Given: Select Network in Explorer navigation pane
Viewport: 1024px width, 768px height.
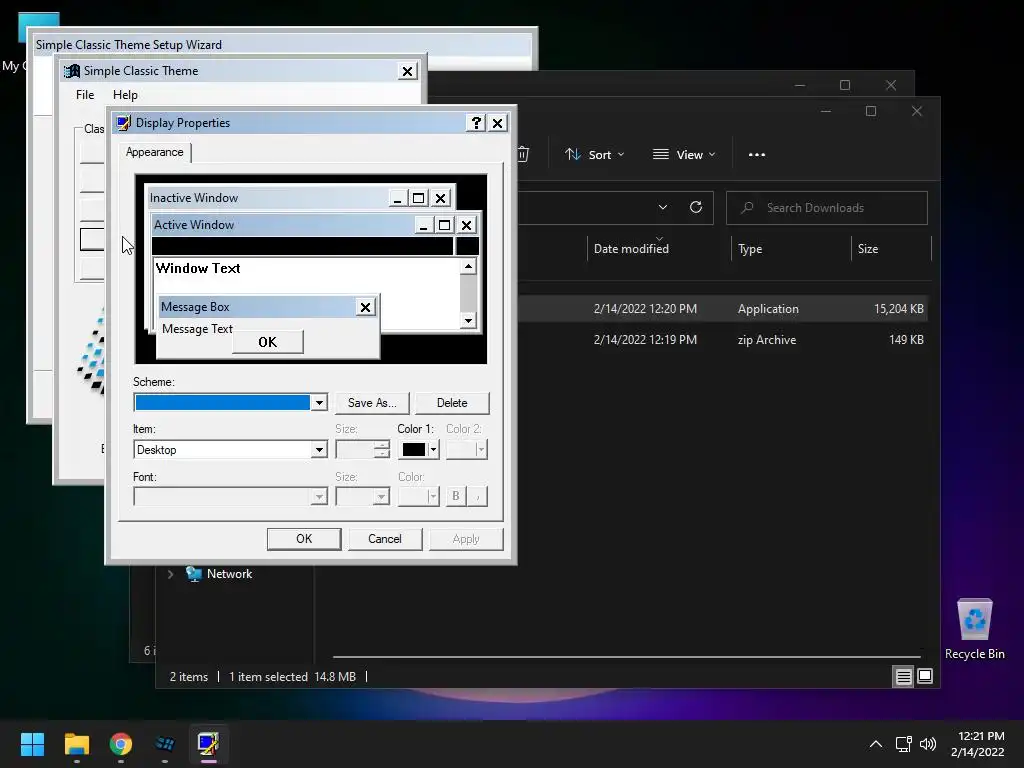Looking at the screenshot, I should (229, 574).
